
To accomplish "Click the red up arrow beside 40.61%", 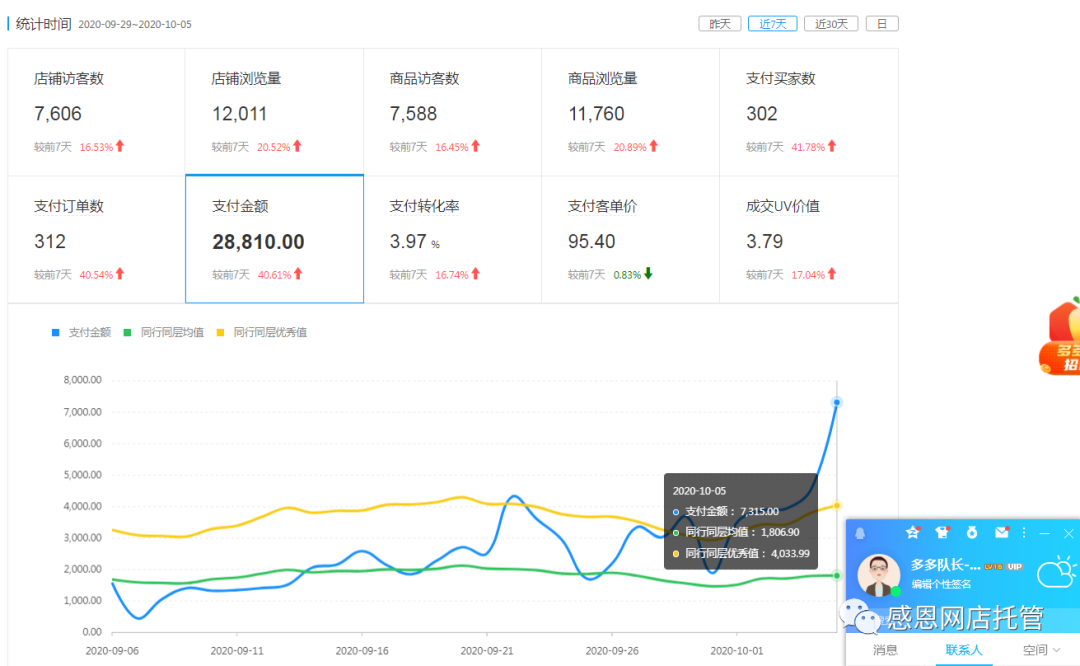I will (298, 274).
